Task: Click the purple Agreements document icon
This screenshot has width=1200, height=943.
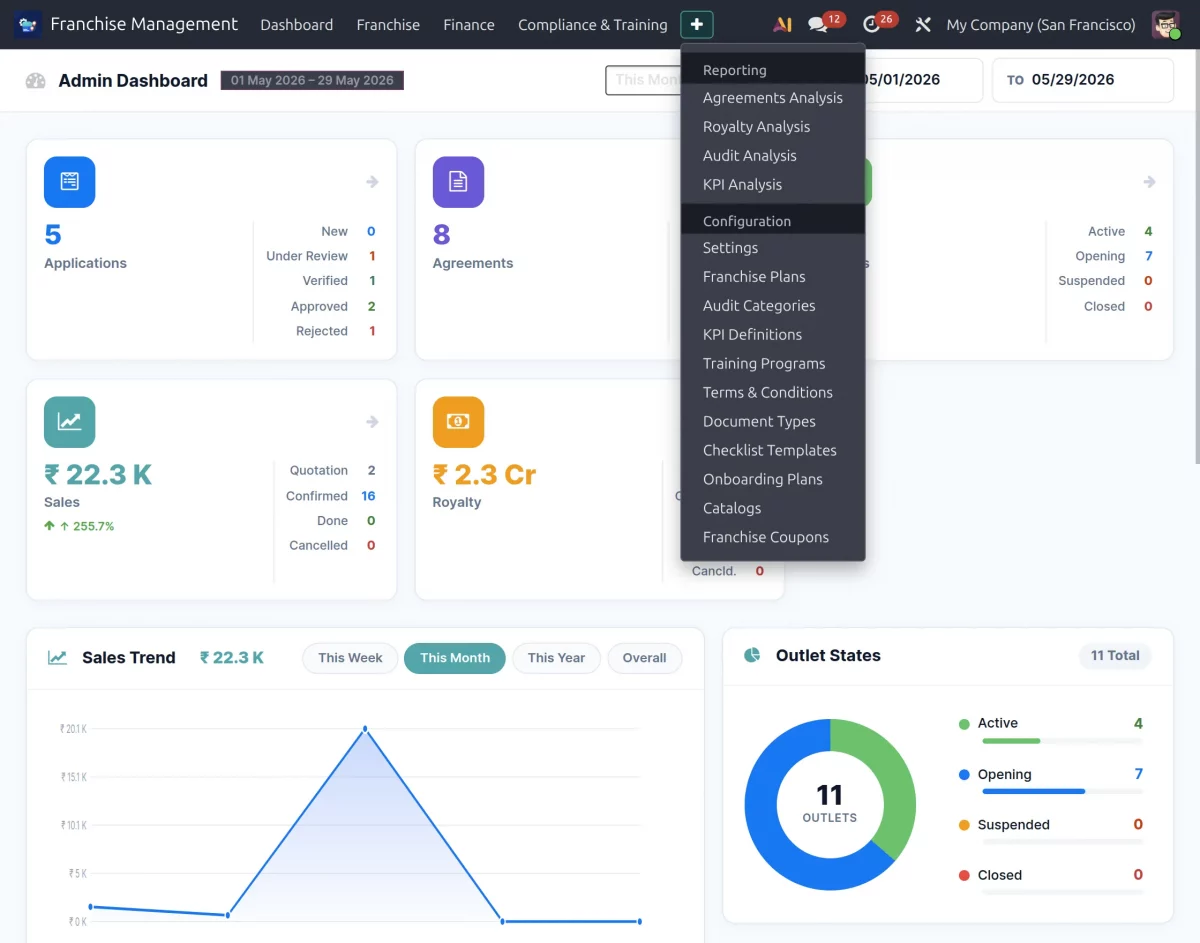Action: 458,182
